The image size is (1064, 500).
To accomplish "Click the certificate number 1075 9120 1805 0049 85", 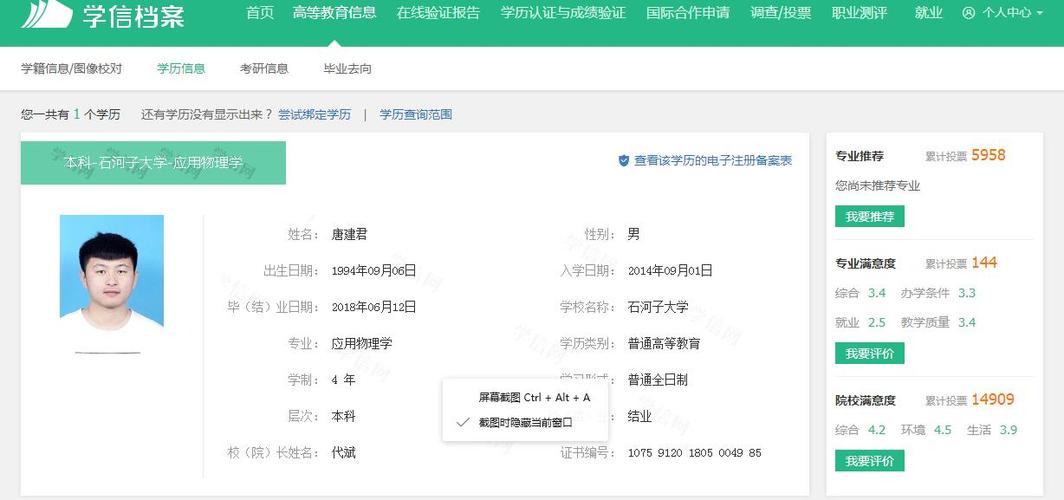I will pos(695,453).
